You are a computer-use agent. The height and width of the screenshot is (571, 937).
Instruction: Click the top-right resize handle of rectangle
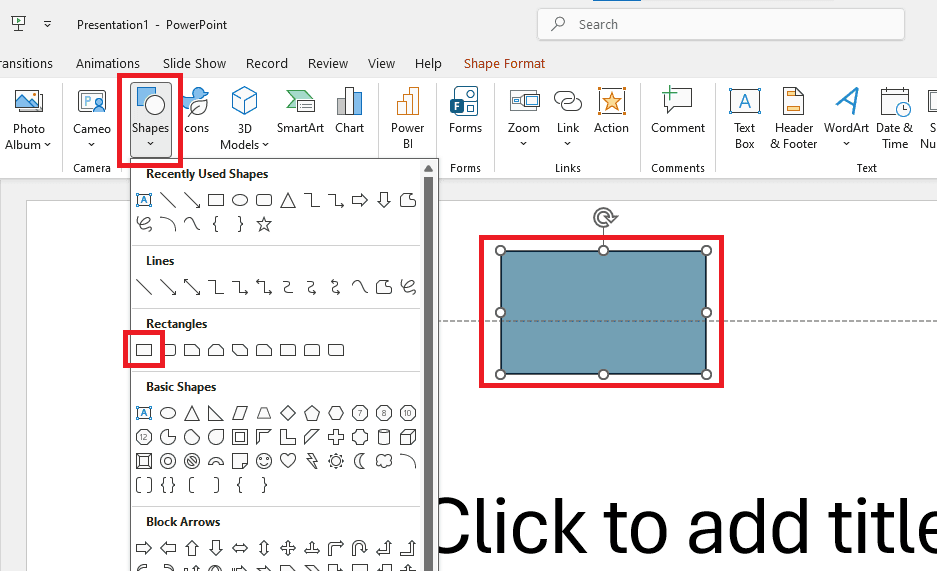706,250
